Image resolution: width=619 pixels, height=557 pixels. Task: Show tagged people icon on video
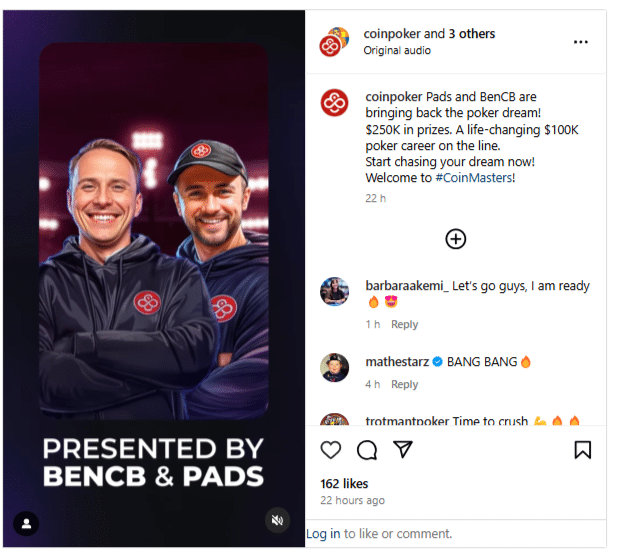coord(26,524)
